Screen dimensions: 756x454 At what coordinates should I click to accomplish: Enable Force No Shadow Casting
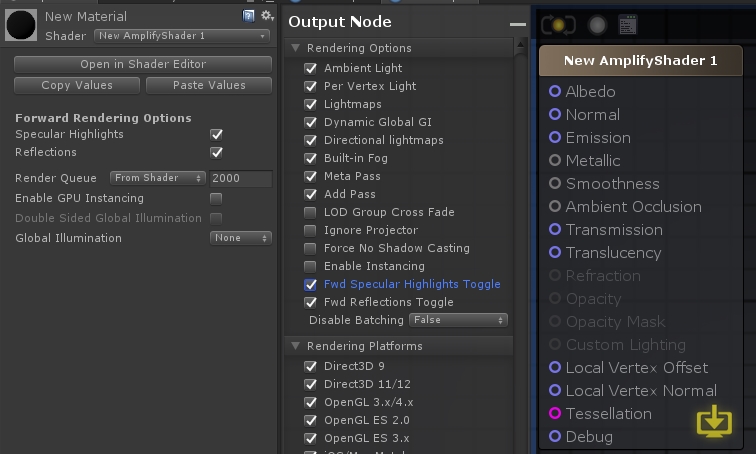310,248
